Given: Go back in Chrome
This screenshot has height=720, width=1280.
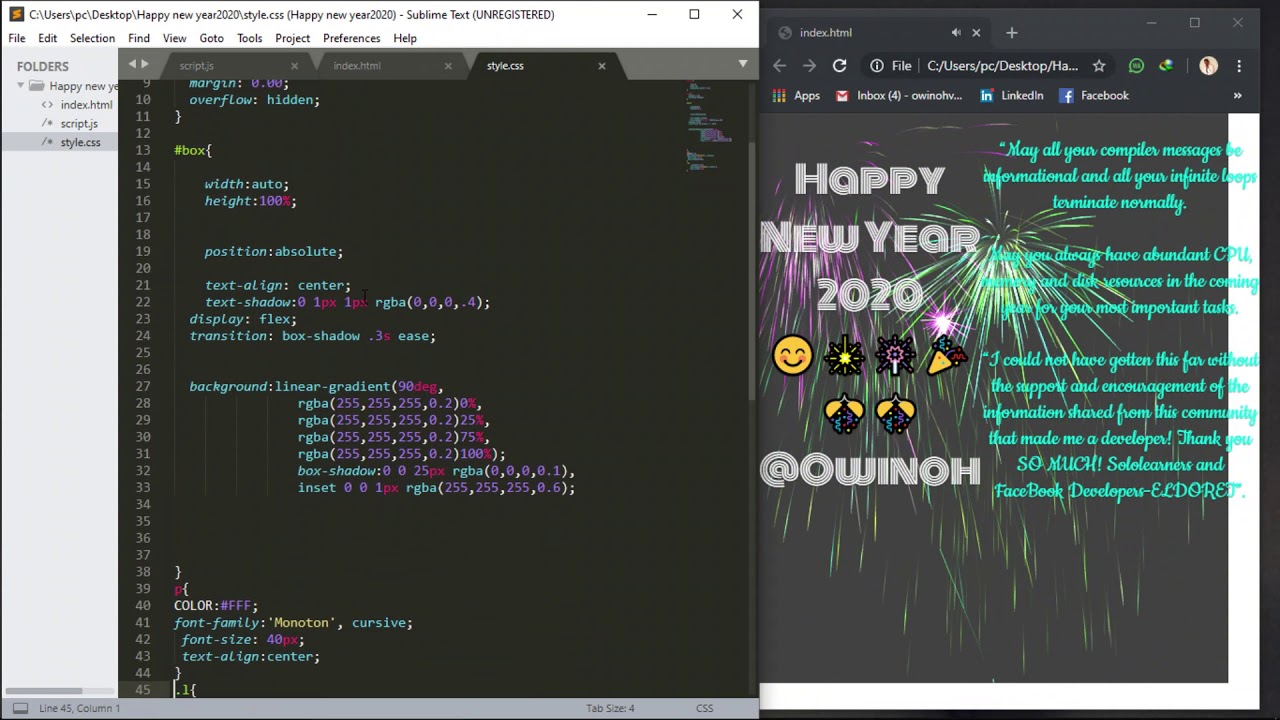Looking at the screenshot, I should 780,65.
